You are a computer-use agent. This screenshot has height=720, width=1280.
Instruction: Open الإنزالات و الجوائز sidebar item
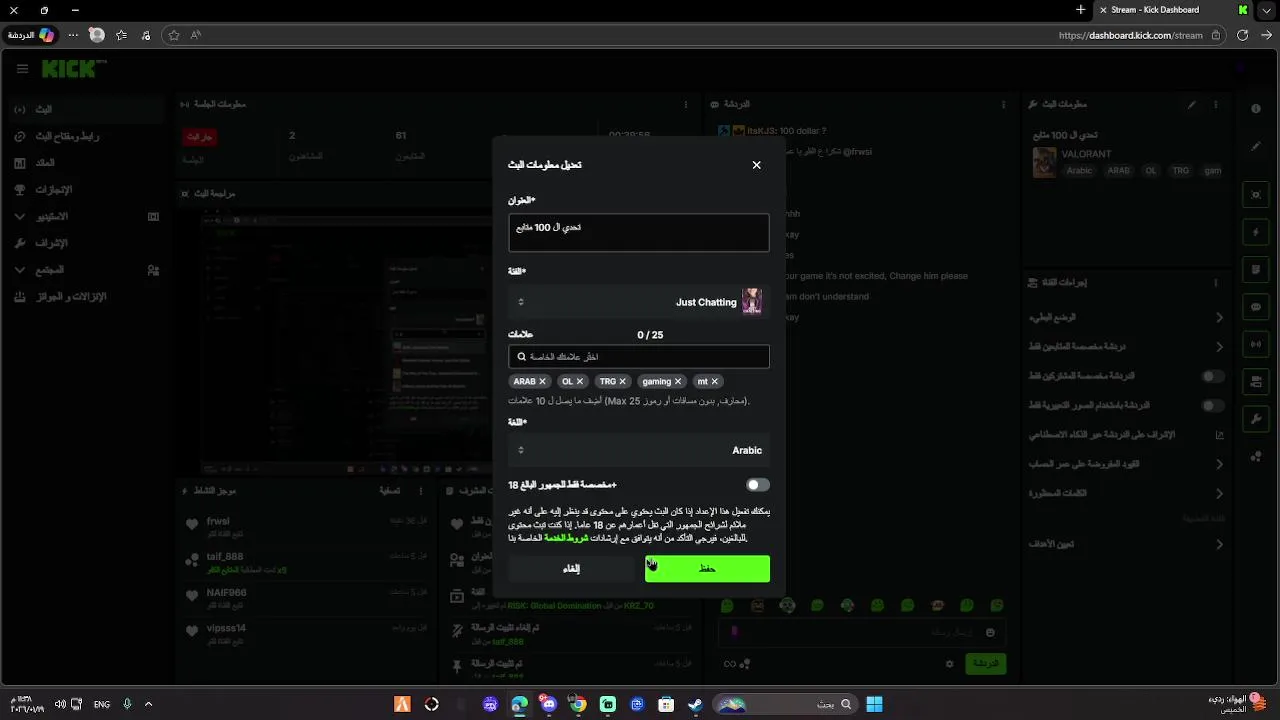[85, 297]
